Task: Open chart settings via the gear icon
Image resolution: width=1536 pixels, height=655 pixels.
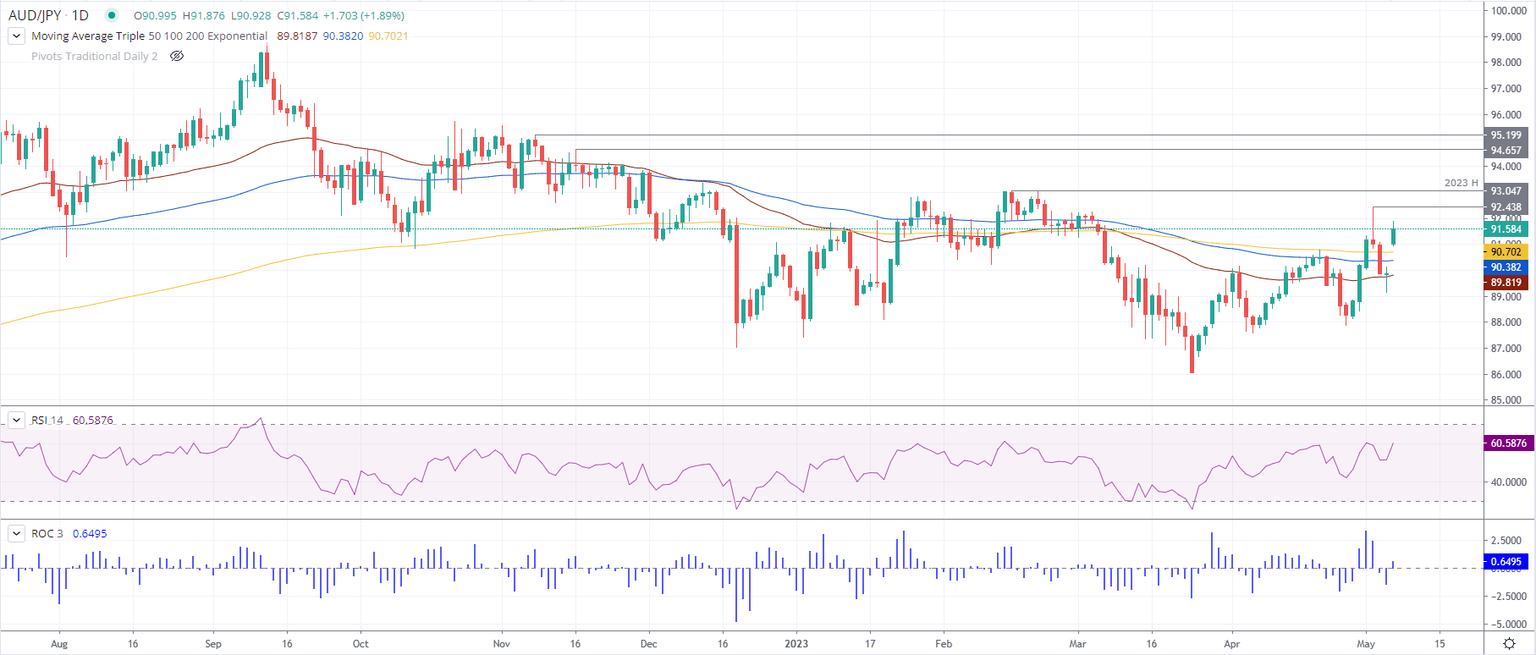Action: coord(1510,644)
